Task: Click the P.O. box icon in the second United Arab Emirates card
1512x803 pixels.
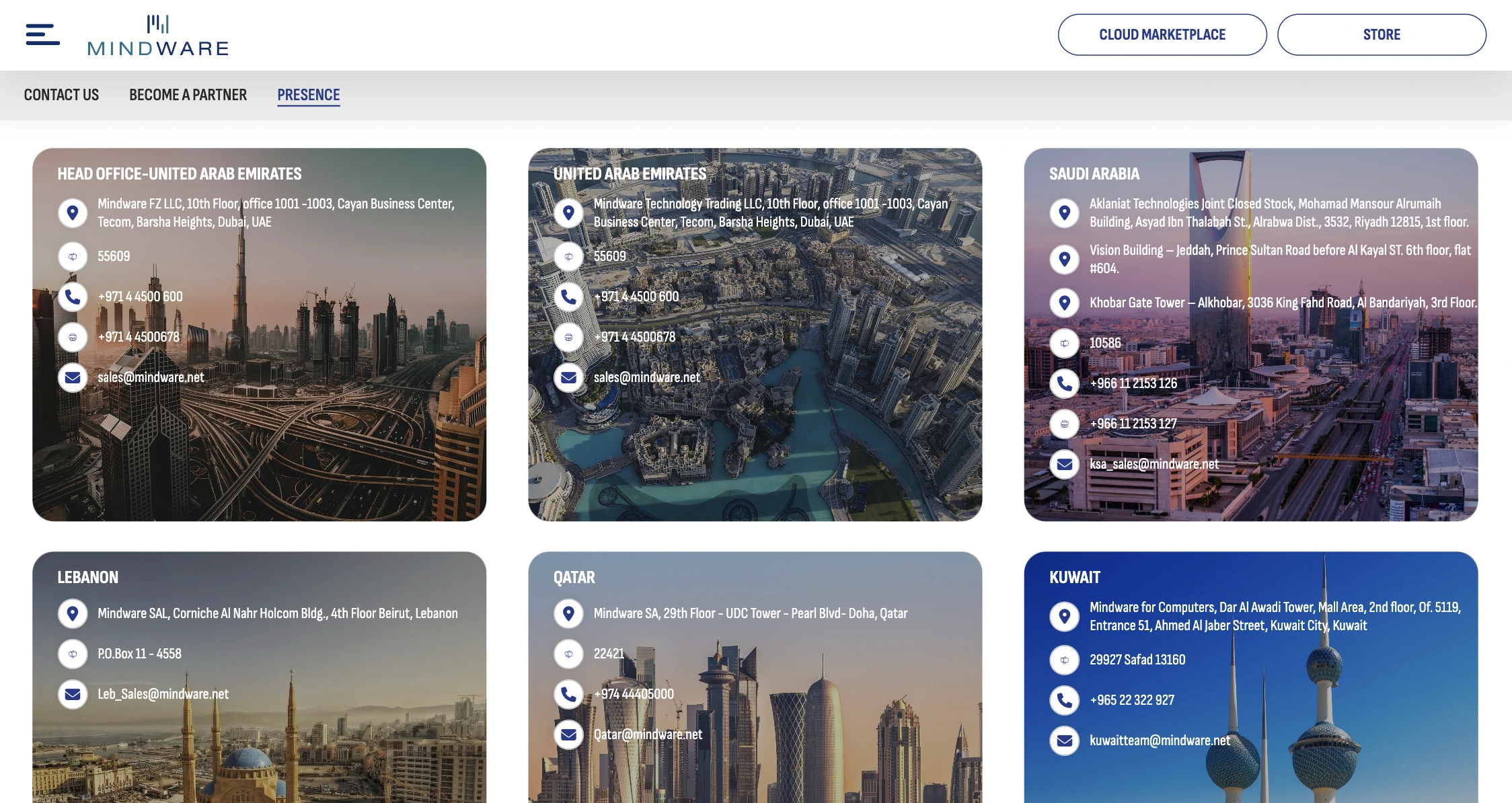Action: click(x=568, y=256)
